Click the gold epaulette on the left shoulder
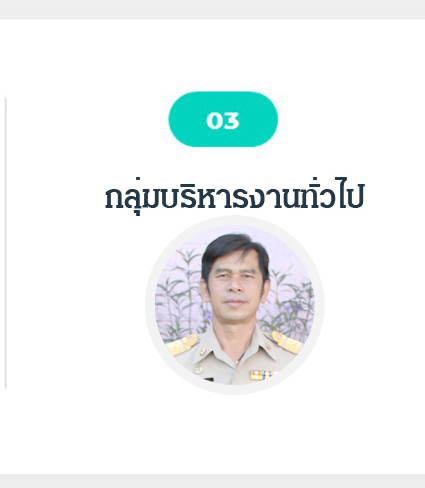This screenshot has width=425, height=488. [183, 344]
